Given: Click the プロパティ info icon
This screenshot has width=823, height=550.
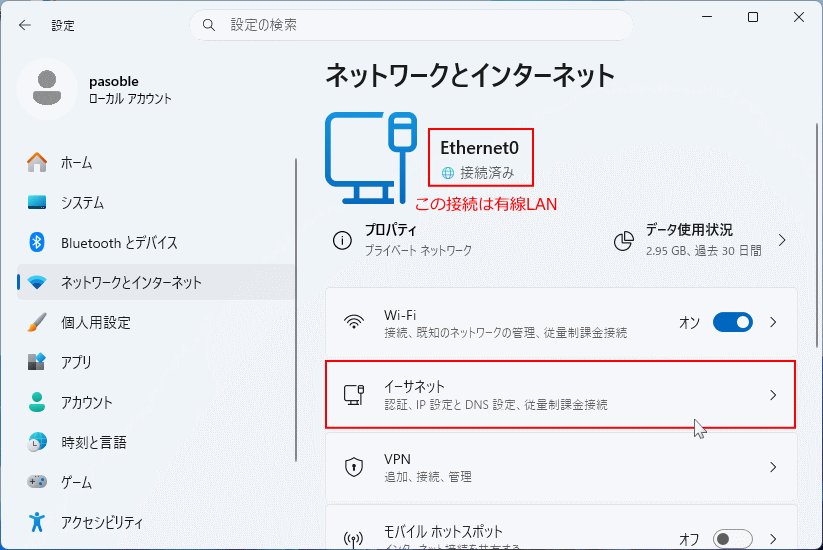Looking at the screenshot, I should point(342,240).
